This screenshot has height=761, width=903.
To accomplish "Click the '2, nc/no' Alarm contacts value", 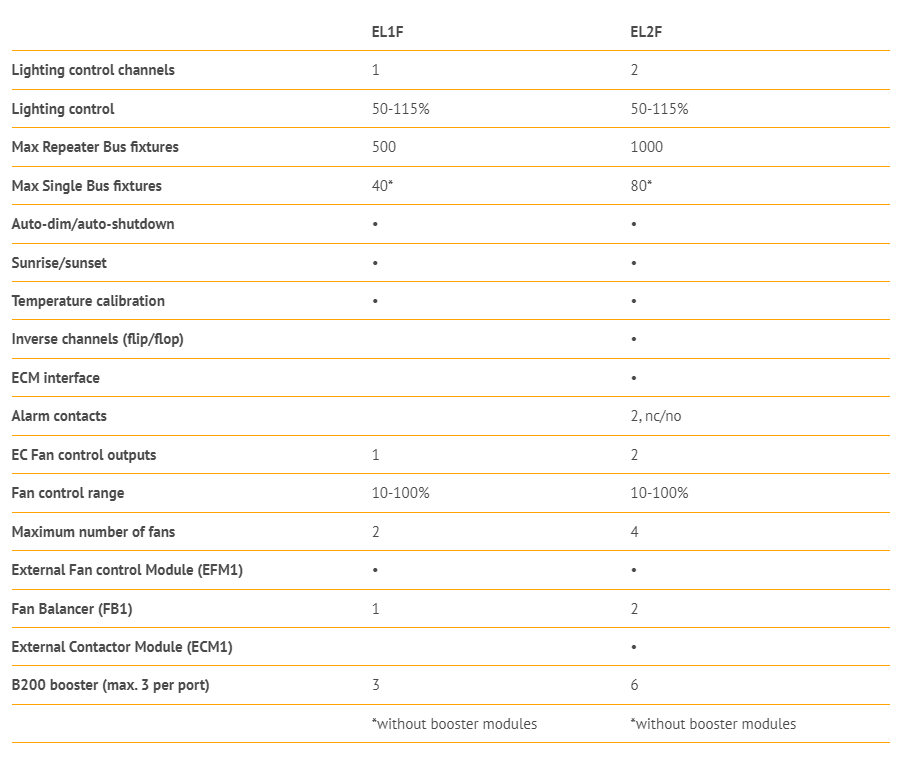I will [655, 416].
